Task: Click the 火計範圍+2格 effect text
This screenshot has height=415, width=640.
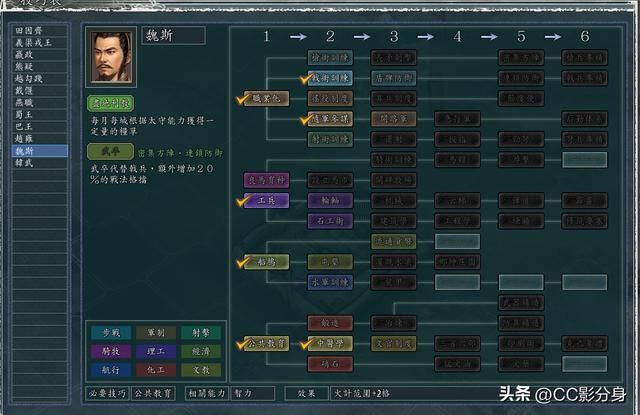Action: tap(362, 393)
